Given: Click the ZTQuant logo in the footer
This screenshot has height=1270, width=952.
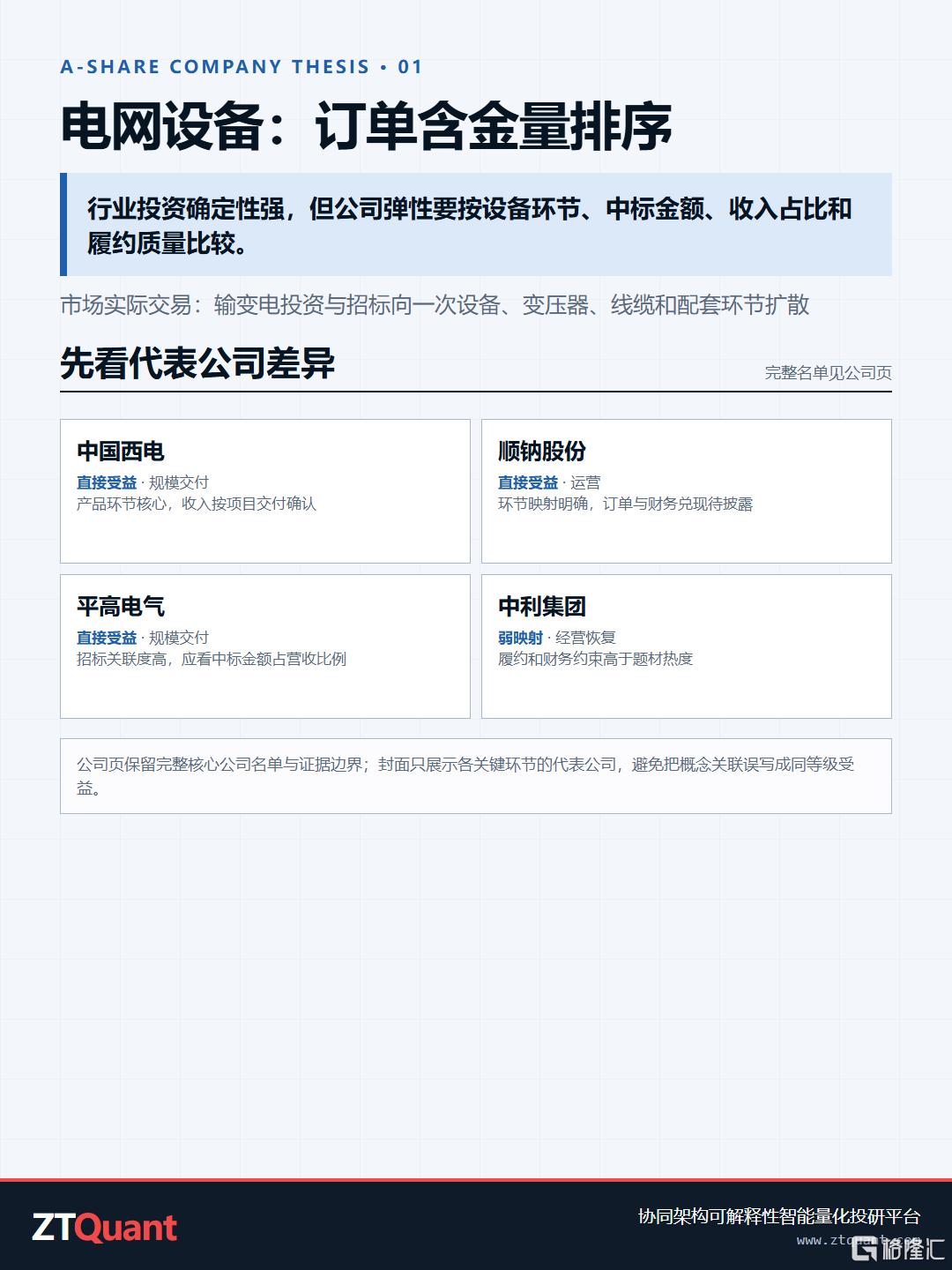Looking at the screenshot, I should pos(105,1228).
